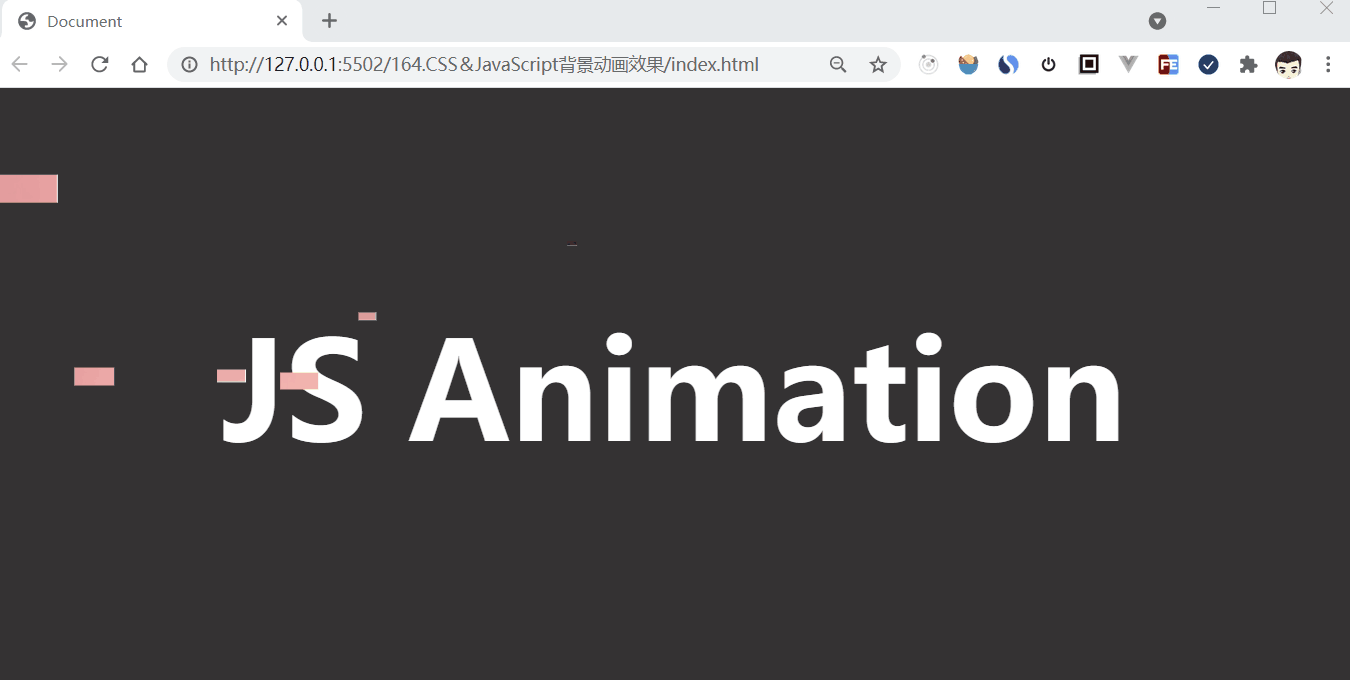Image resolution: width=1350 pixels, height=680 pixels.
Task: Reload the current page
Action: (x=100, y=65)
